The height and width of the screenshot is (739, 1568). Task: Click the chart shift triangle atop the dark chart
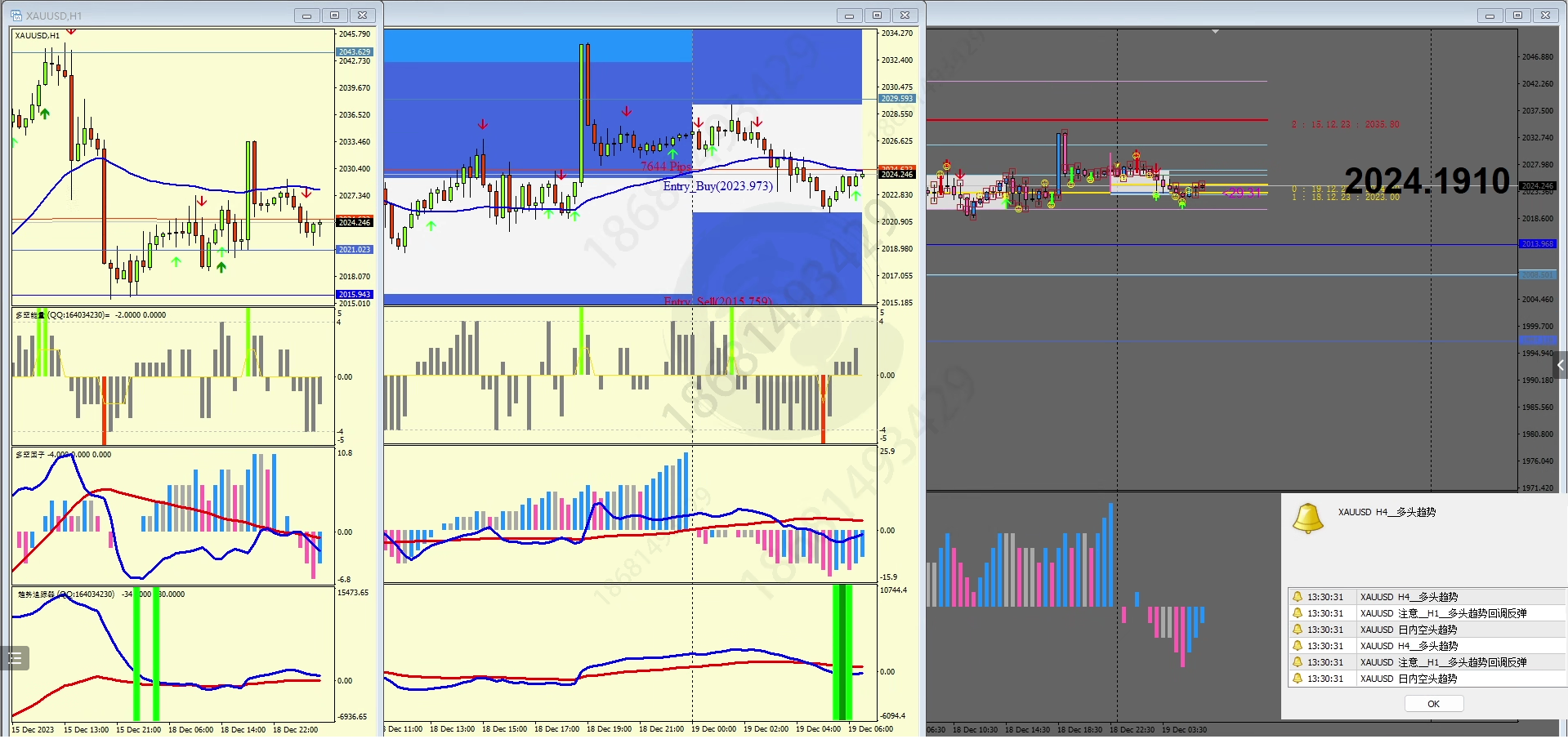1215,32
